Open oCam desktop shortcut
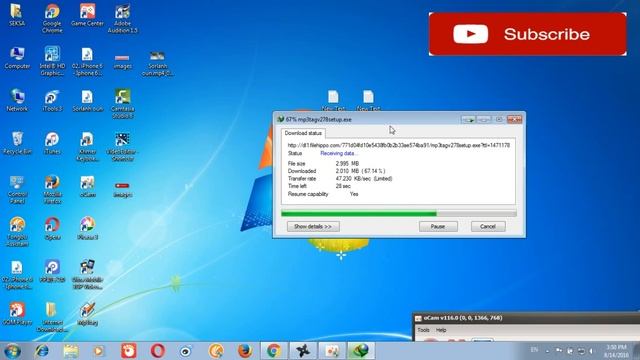Viewport: 640px width, 360px height. click(x=87, y=186)
